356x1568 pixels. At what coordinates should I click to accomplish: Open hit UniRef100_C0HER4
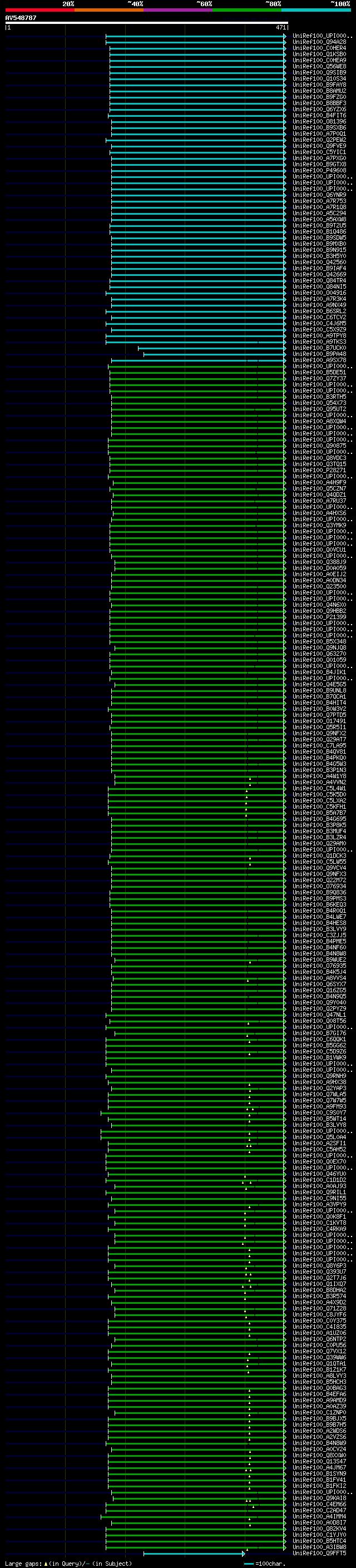pyautogui.click(x=319, y=48)
